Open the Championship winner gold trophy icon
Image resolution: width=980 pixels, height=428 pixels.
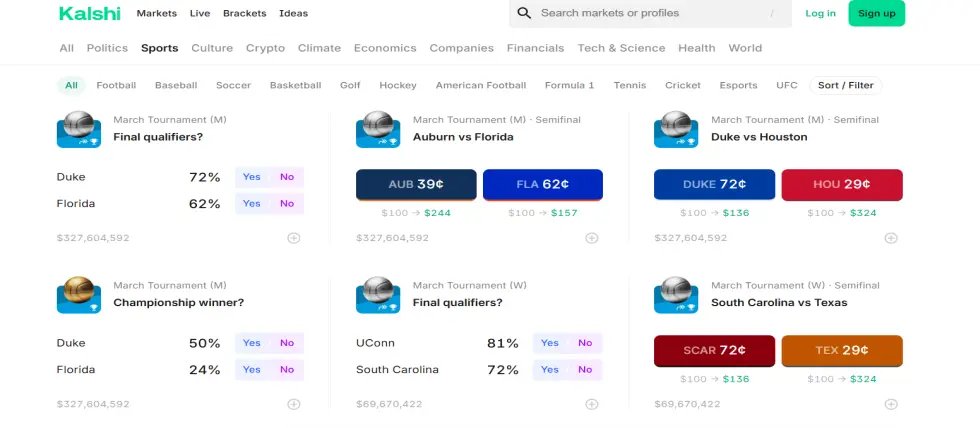pos(79,295)
